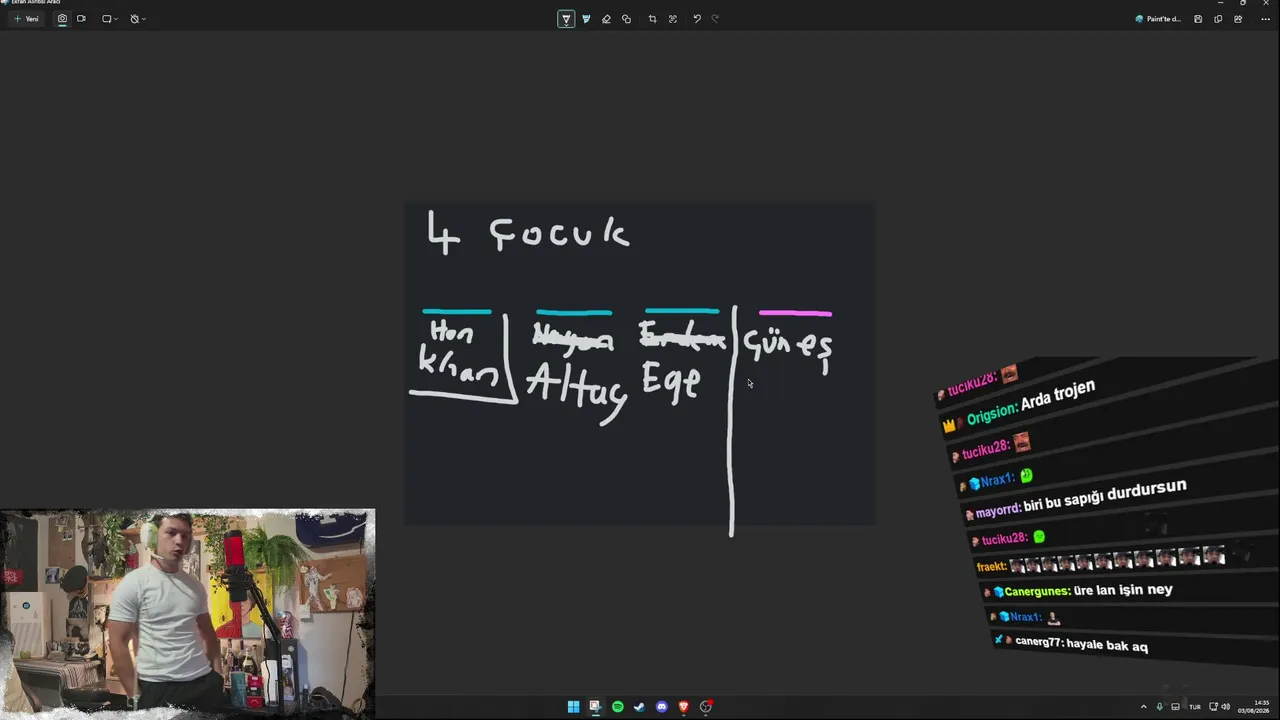Save the snip to a file
The image size is (1280, 720).
(1198, 19)
